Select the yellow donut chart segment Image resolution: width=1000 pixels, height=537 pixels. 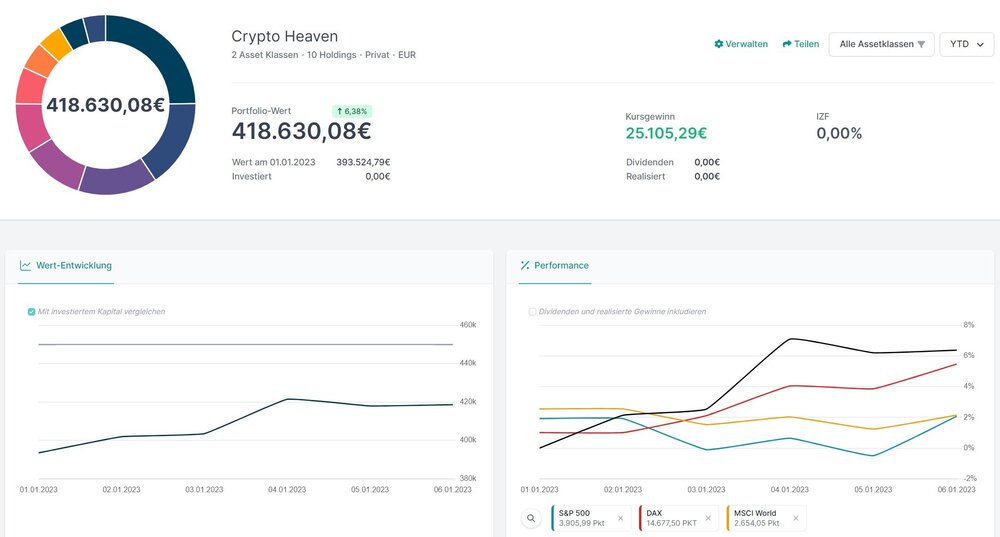55,43
